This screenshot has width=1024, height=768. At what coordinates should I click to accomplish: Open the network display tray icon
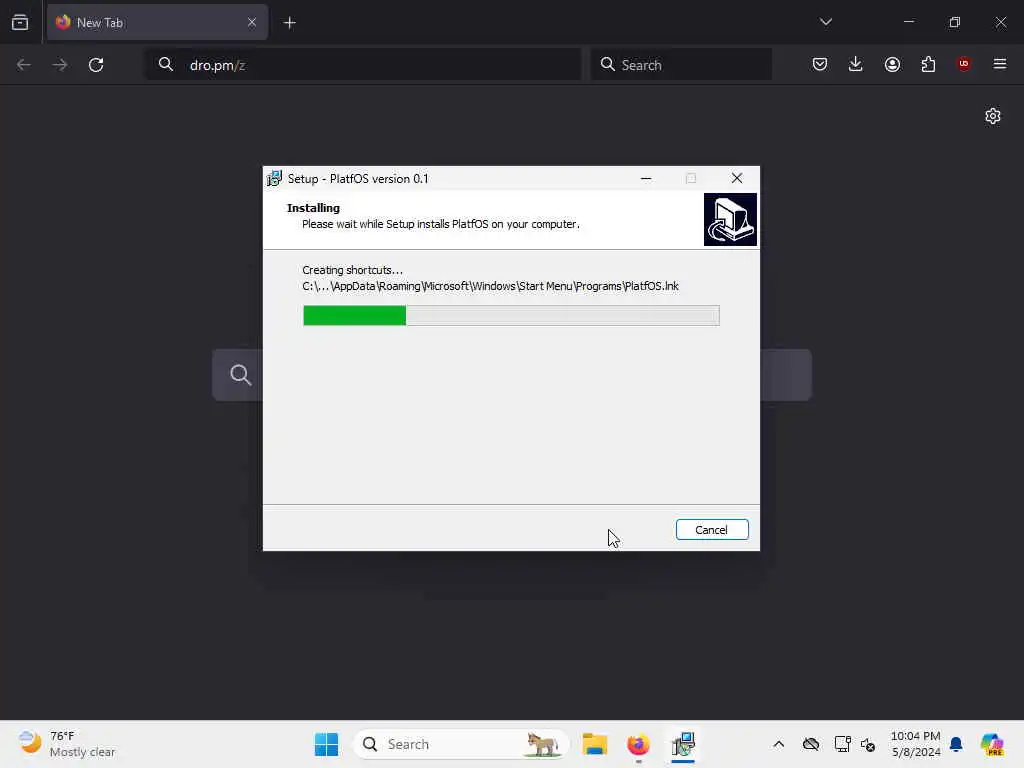(842, 744)
